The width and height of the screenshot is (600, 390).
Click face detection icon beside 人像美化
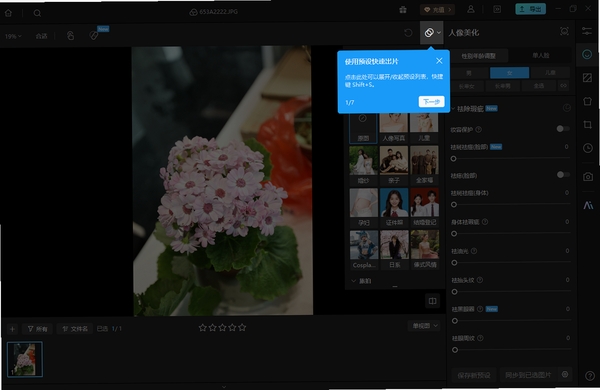[x=564, y=31]
